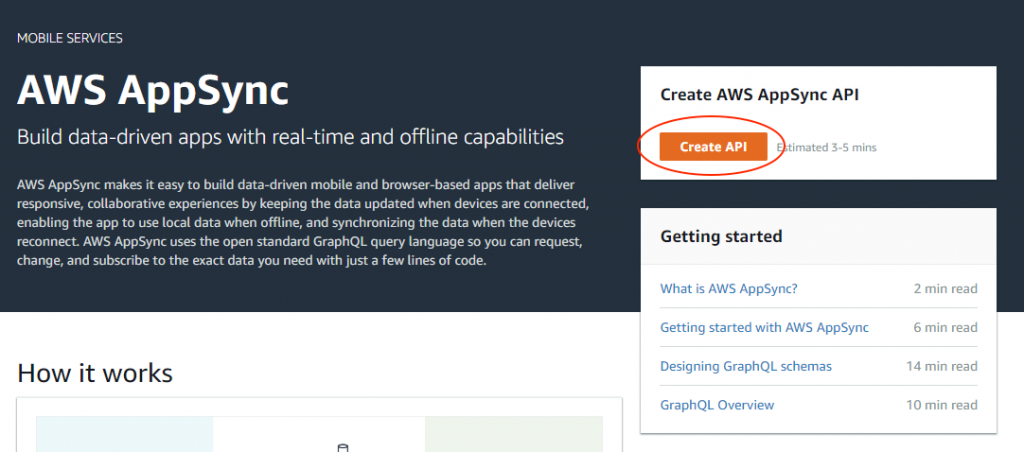This screenshot has height=452, width=1024.
Task: Open the 'Designing GraphQL schemas' link
Action: pyautogui.click(x=746, y=366)
